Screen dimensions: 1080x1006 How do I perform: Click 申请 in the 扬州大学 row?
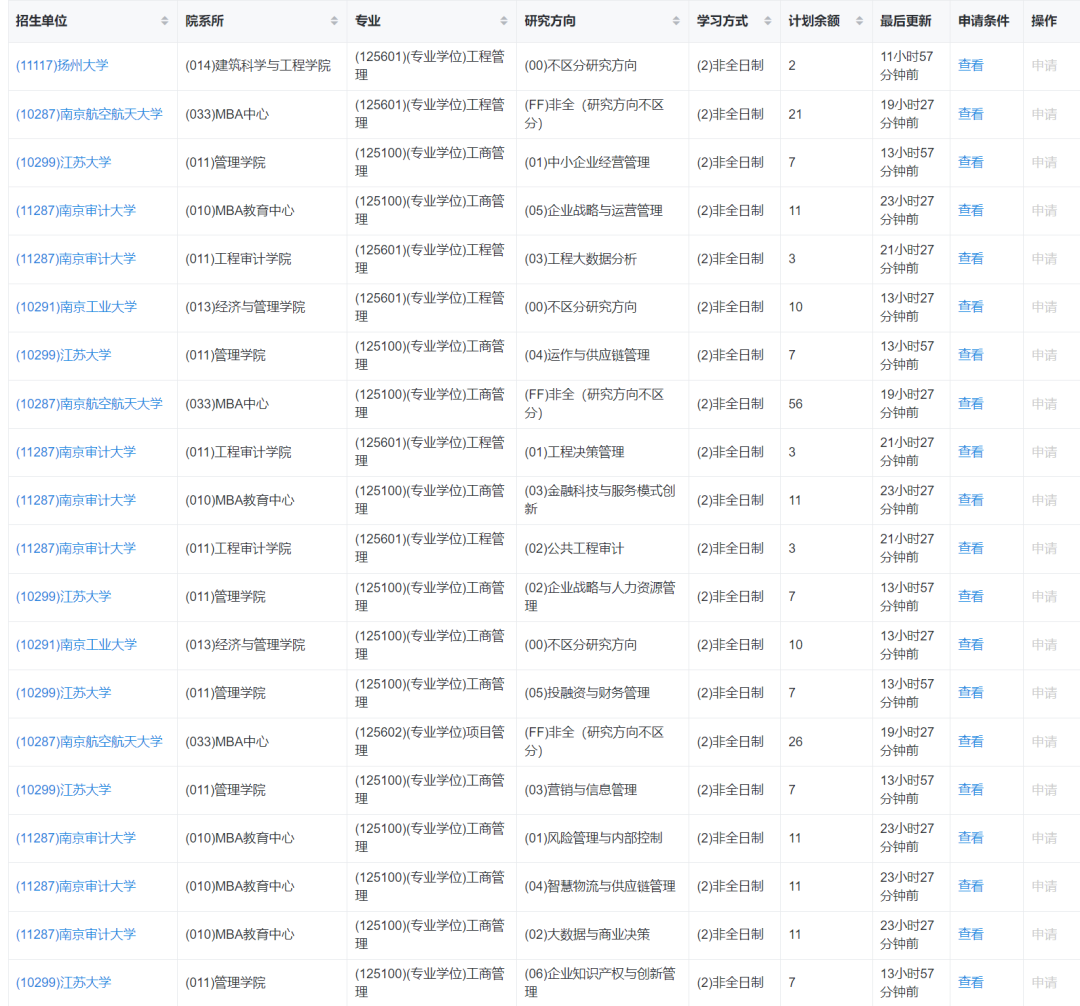click(x=1044, y=65)
